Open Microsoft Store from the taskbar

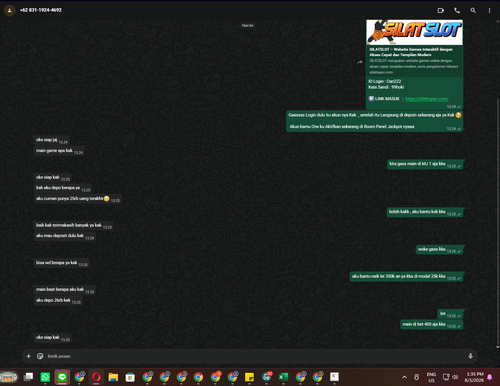(x=130, y=377)
